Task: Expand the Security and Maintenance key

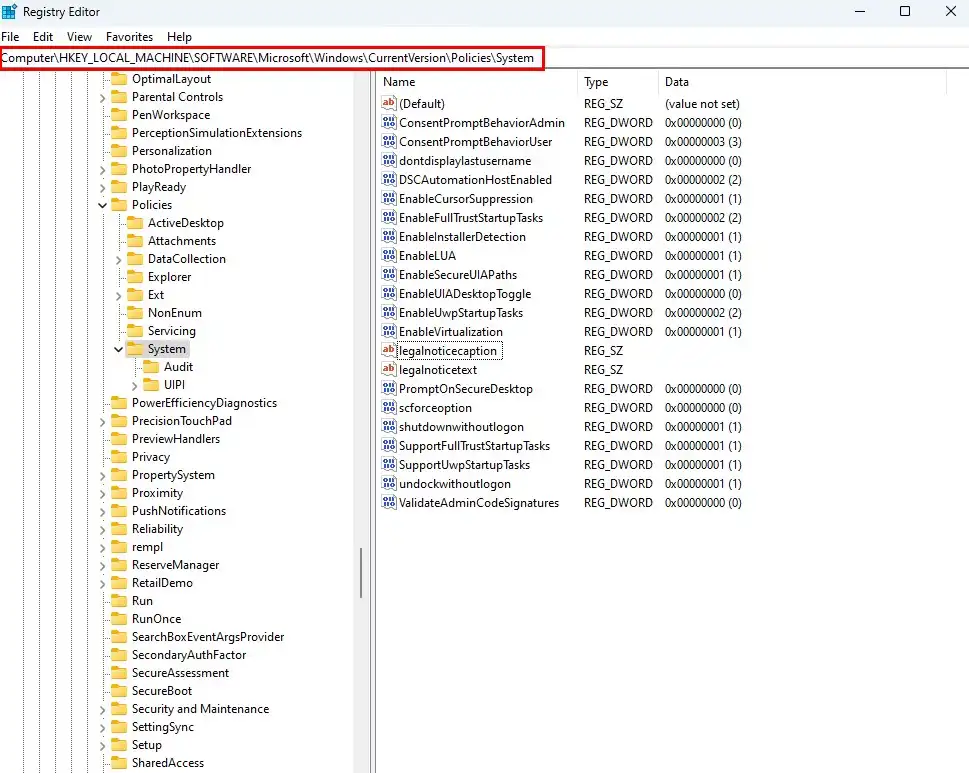Action: (x=103, y=709)
